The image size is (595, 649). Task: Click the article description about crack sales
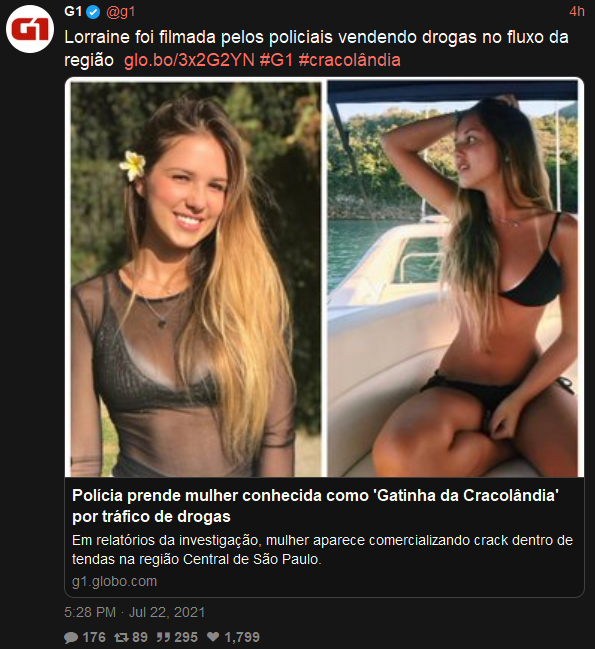pos(322,550)
